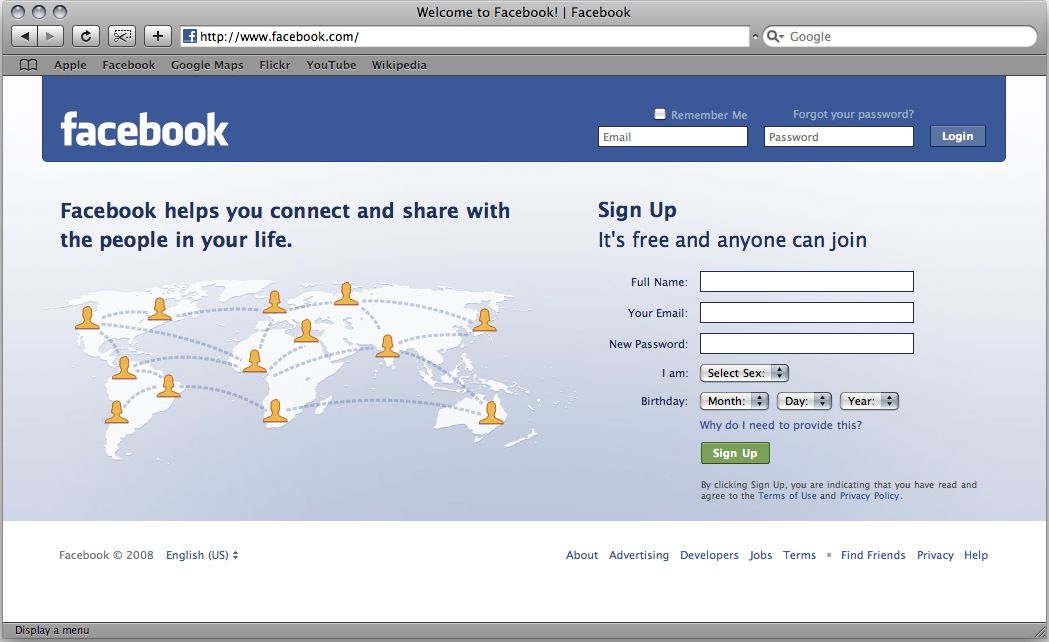1049x642 pixels.
Task: Open the Terms footer link
Action: (799, 555)
